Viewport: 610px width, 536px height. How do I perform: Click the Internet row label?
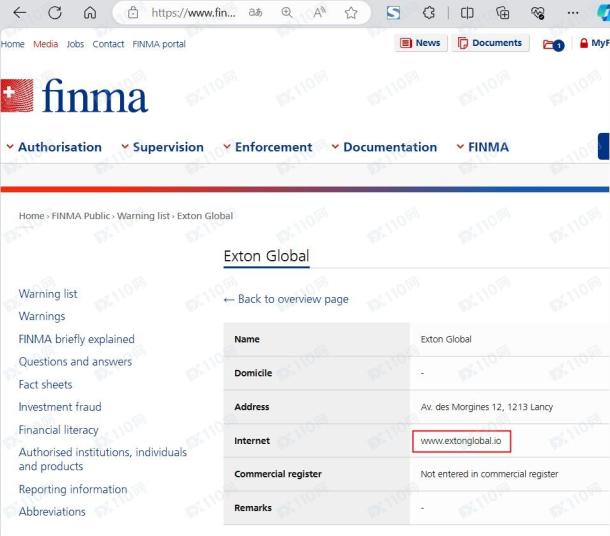coord(252,441)
